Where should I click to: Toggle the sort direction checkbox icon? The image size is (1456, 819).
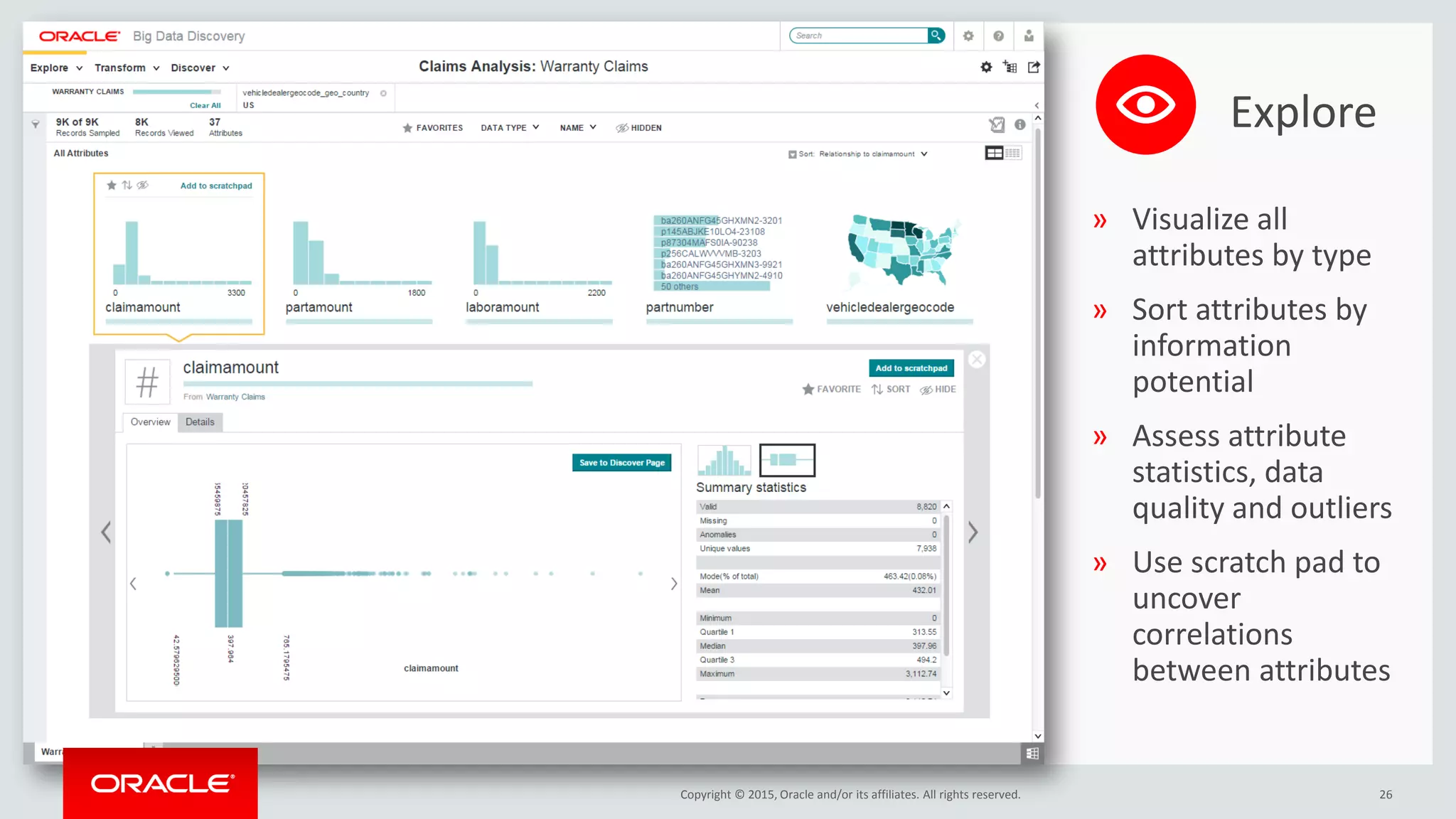point(792,154)
